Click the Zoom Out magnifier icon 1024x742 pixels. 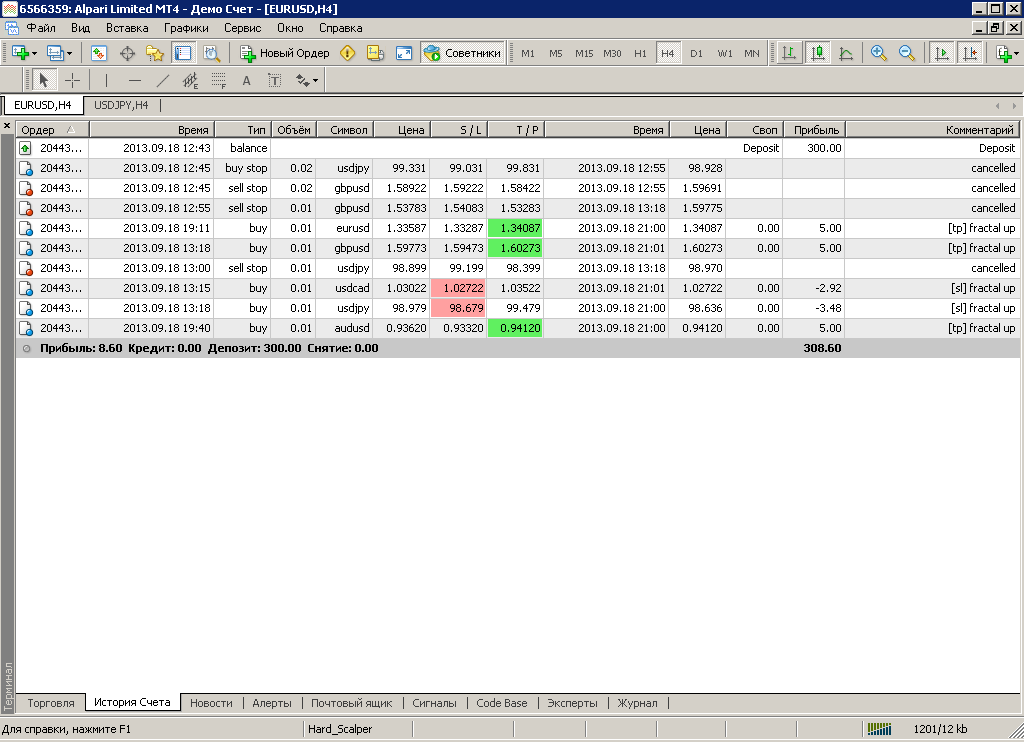pos(907,53)
